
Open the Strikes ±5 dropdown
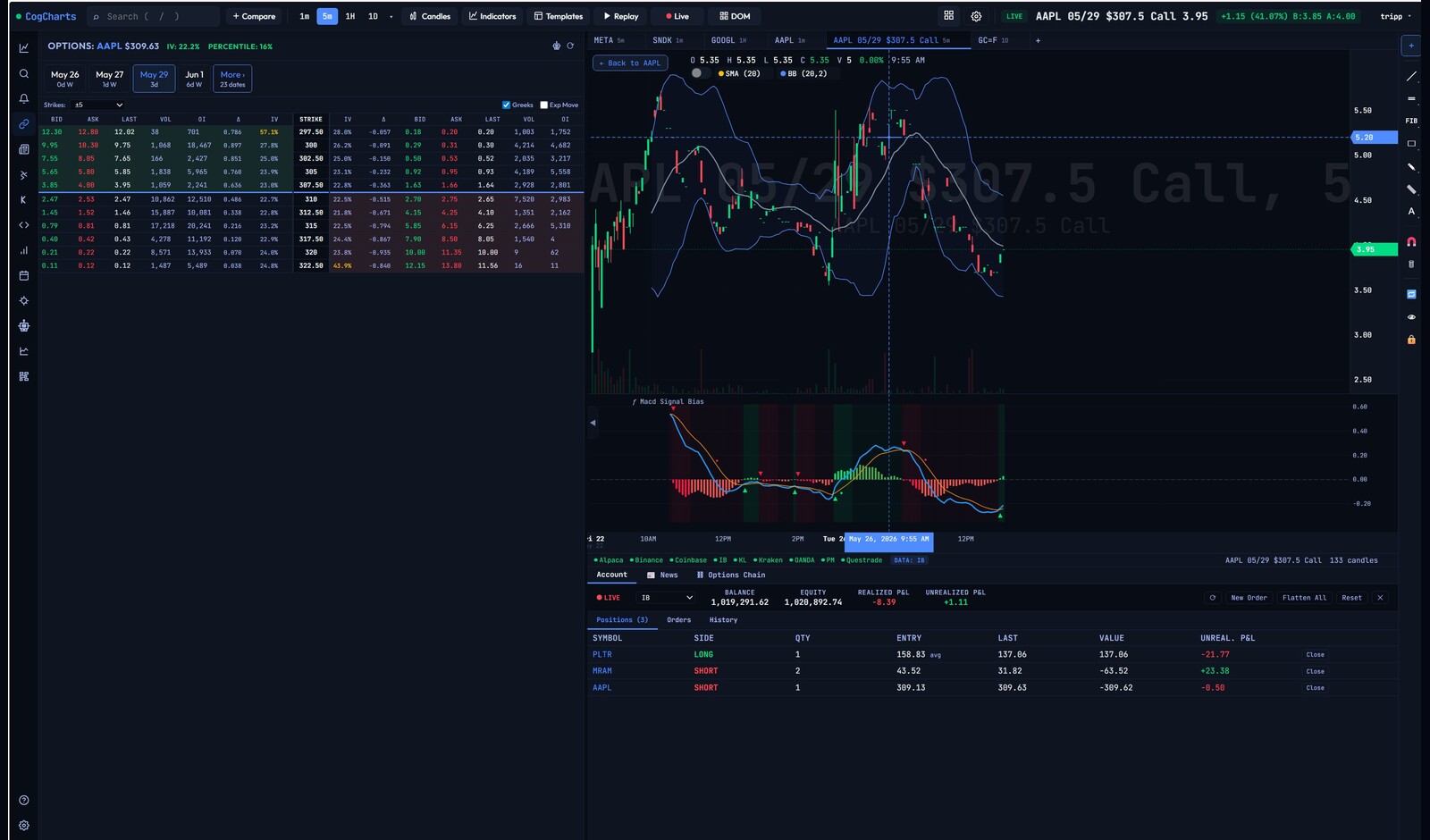(98, 105)
